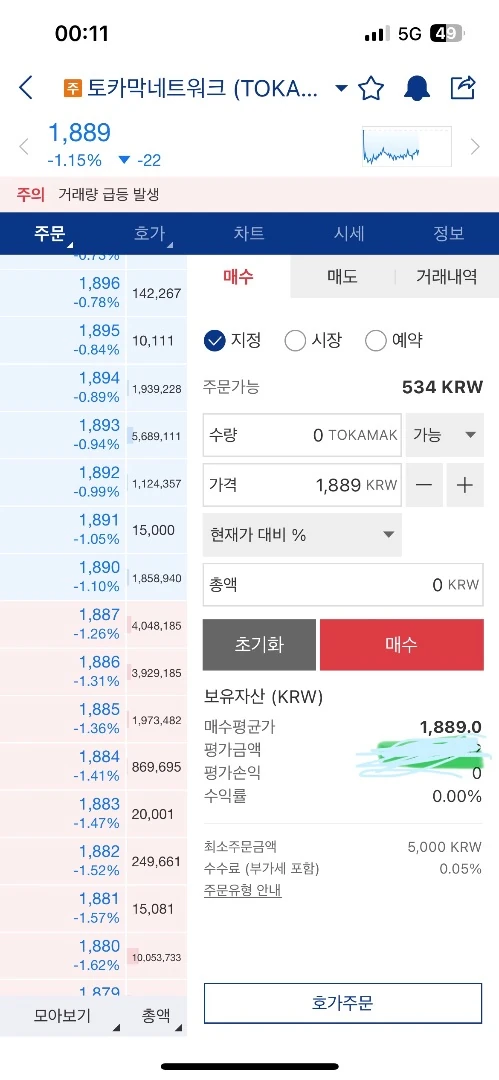499x1080 pixels.
Task: Open the mini price chart thumbnail
Action: [407, 146]
